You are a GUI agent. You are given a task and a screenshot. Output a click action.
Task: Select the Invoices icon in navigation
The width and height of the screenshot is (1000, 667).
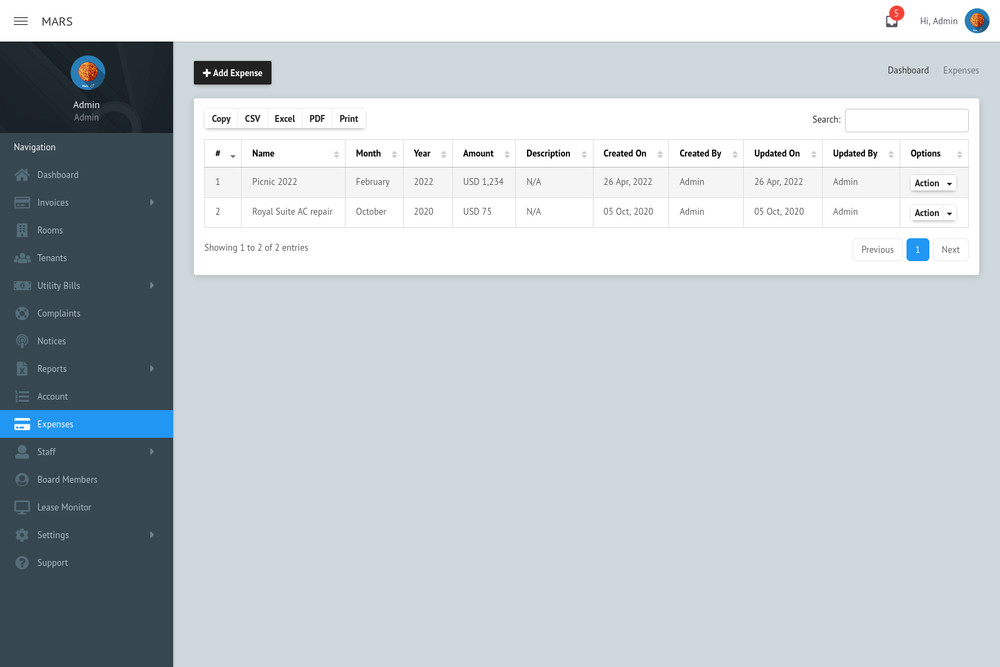20,202
